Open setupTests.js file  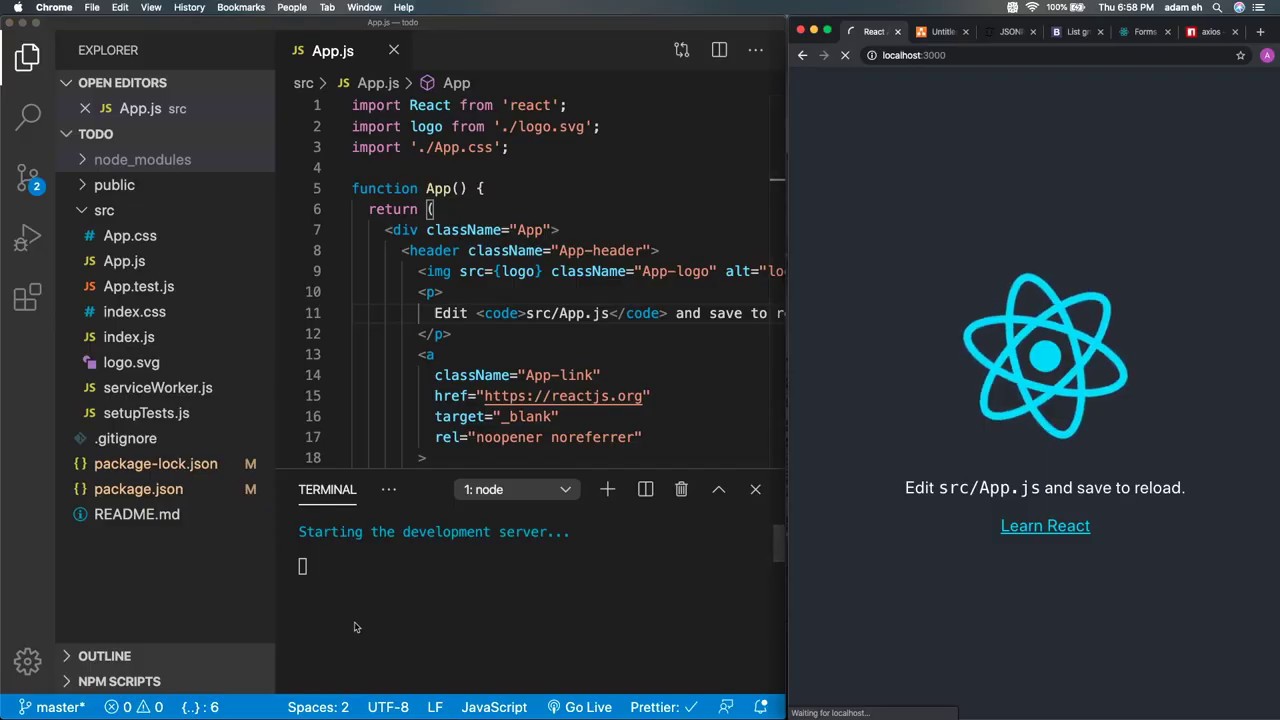point(146,413)
